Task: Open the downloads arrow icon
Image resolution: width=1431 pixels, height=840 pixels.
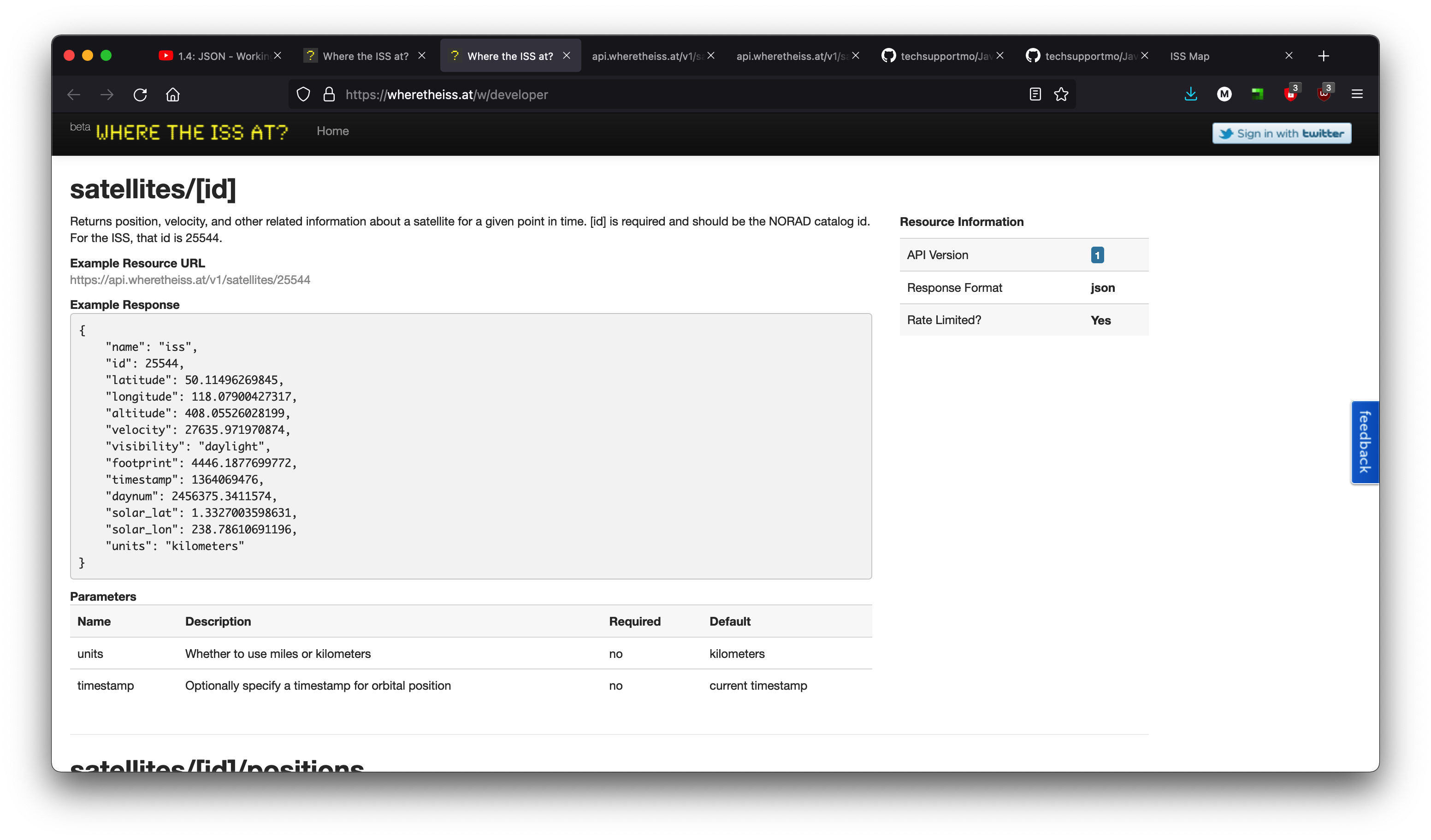Action: tap(1191, 94)
